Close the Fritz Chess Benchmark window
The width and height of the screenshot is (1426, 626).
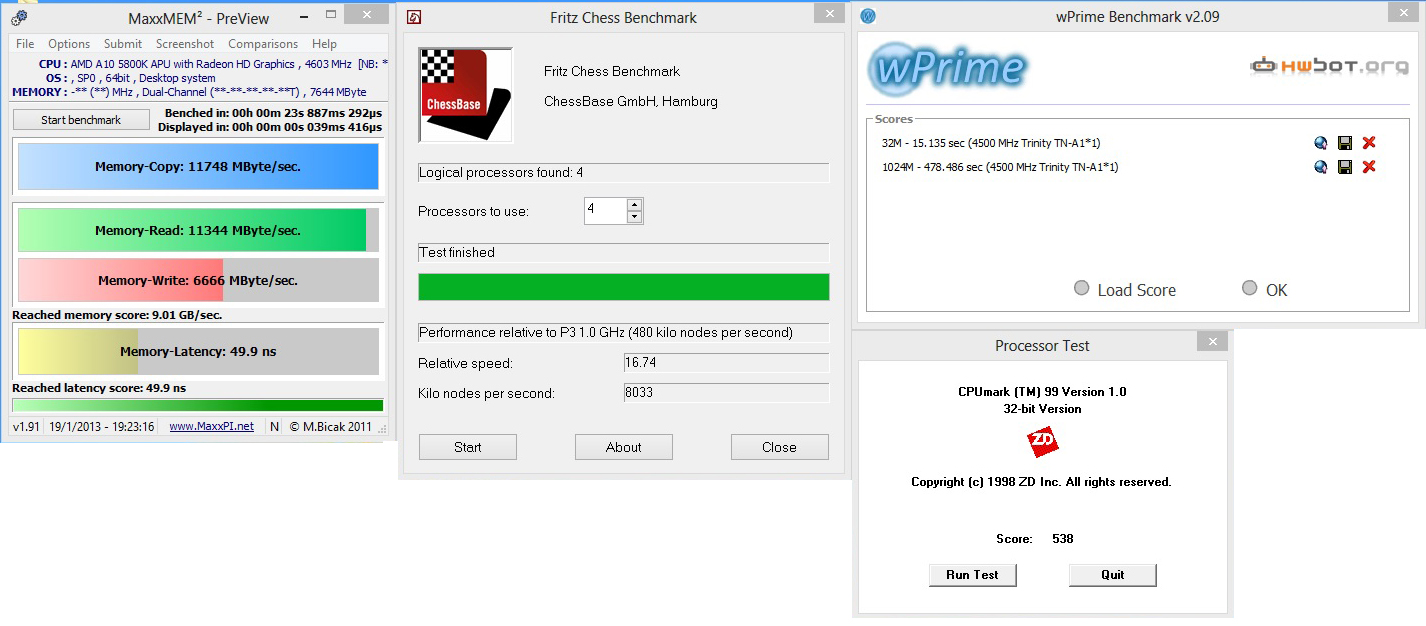[x=829, y=13]
